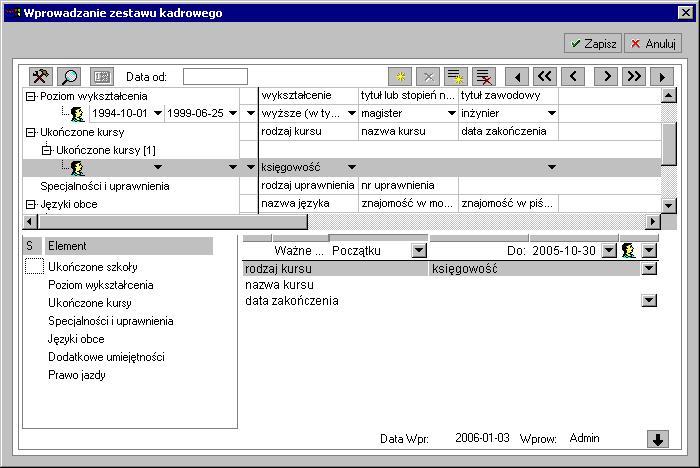Select Ukończone kursy in the Element list
The height and width of the screenshot is (468, 700).
tap(90, 303)
